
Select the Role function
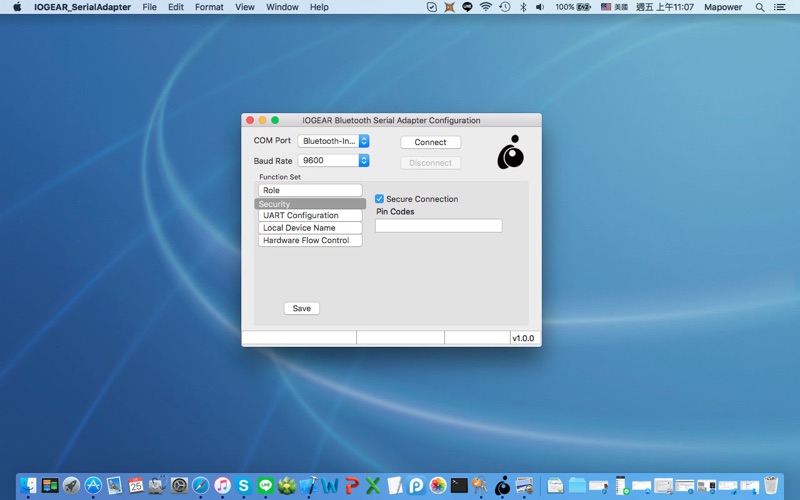(x=310, y=190)
